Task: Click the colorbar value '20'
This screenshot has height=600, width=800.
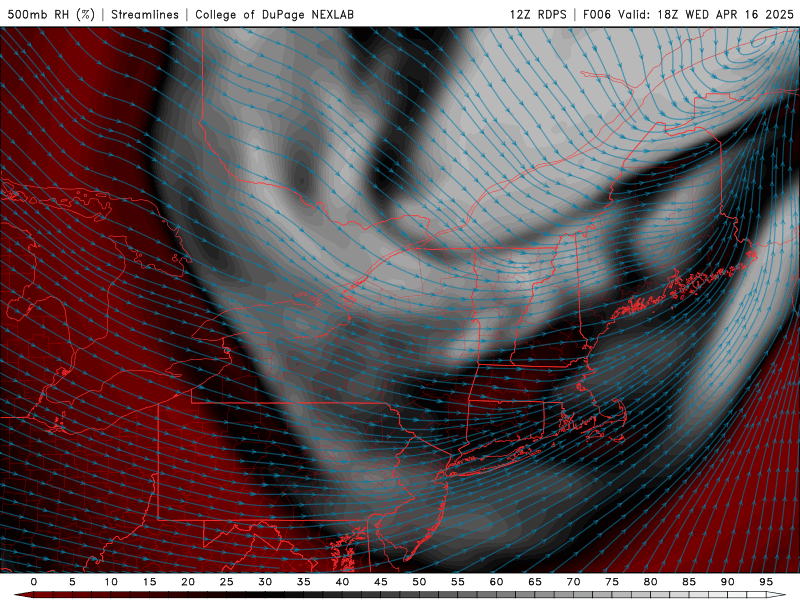Action: coord(188,582)
